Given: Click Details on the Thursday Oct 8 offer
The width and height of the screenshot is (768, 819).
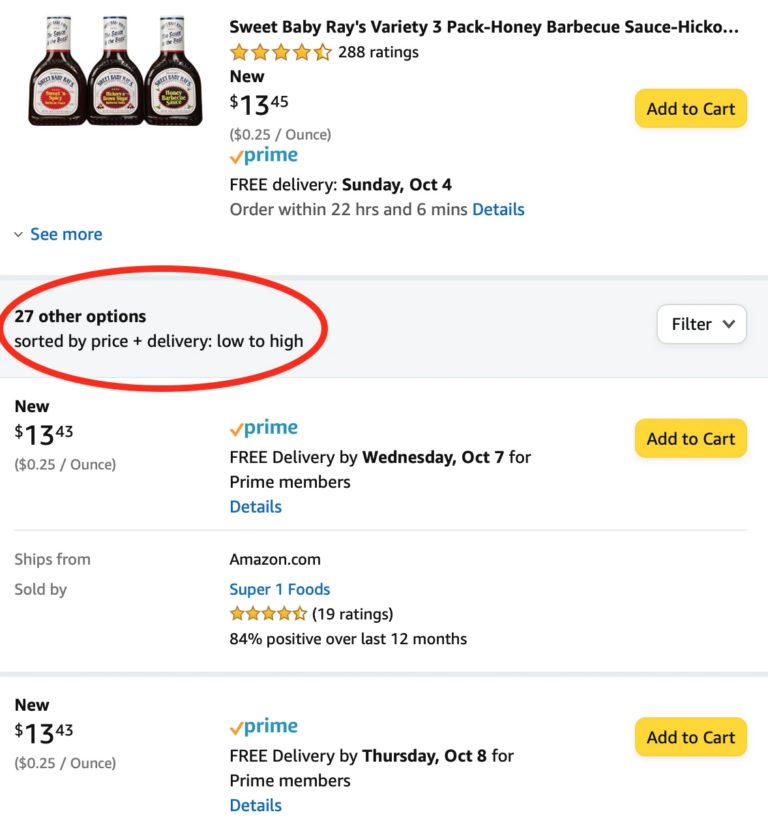Looking at the screenshot, I should (255, 805).
